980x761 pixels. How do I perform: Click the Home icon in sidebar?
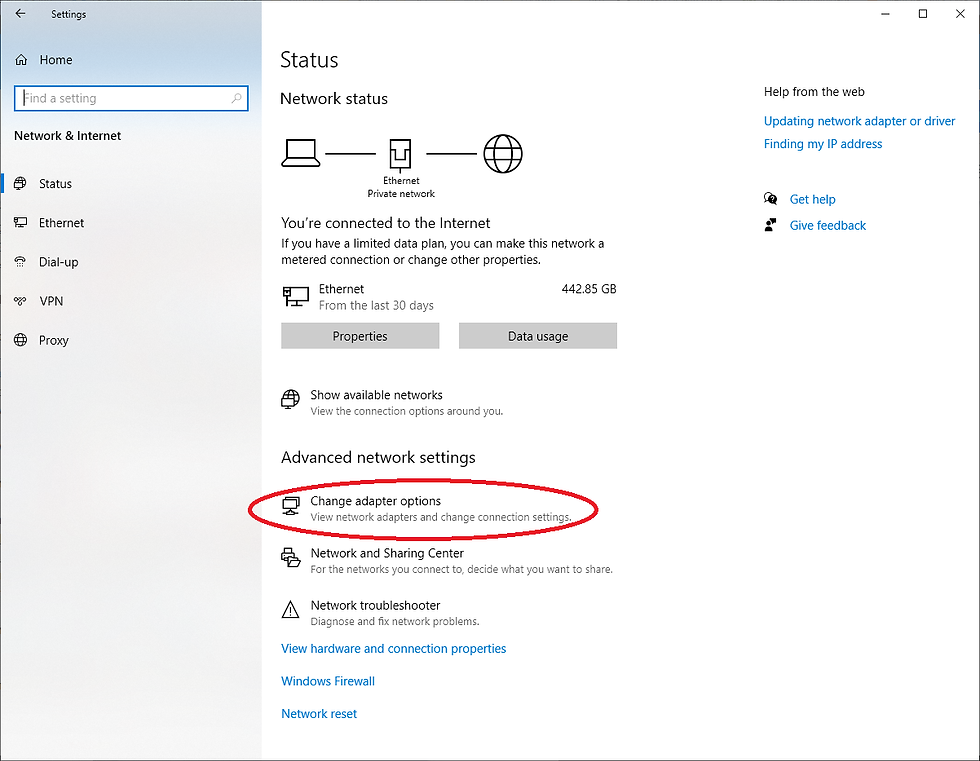[21, 60]
